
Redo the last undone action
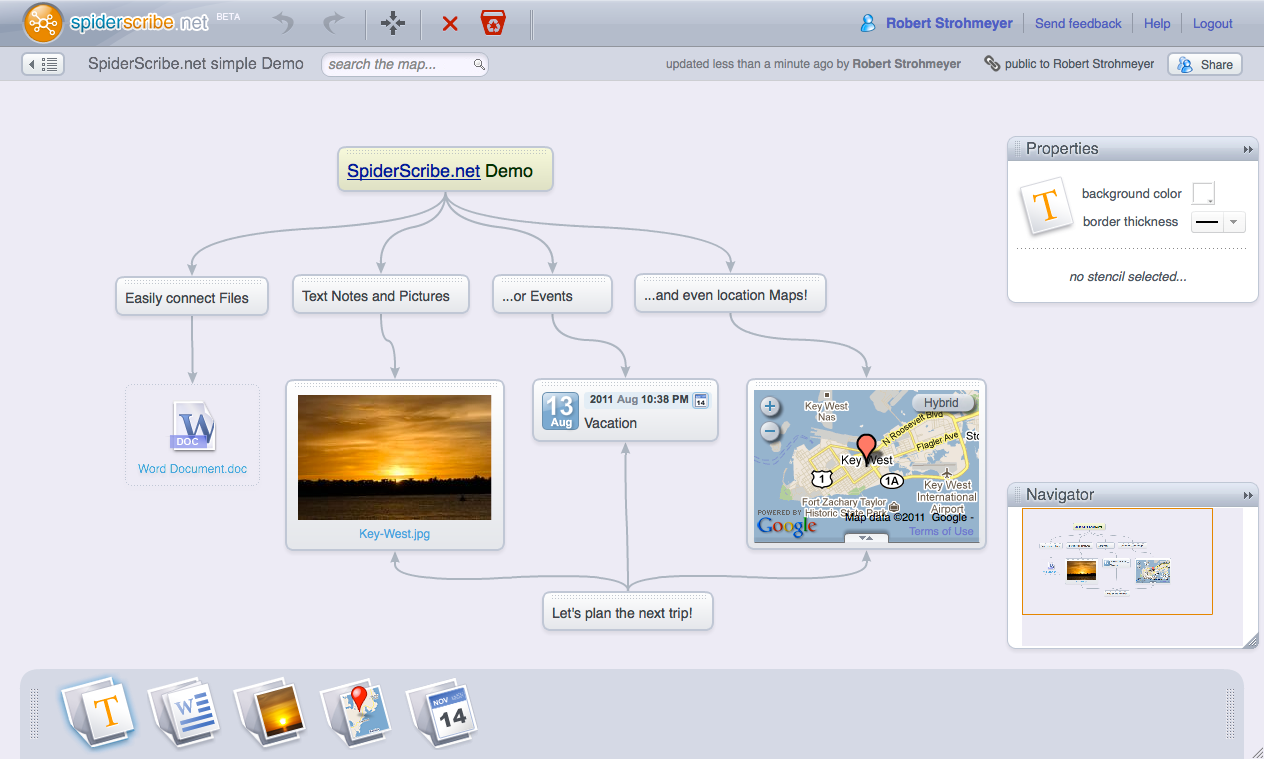(x=333, y=22)
